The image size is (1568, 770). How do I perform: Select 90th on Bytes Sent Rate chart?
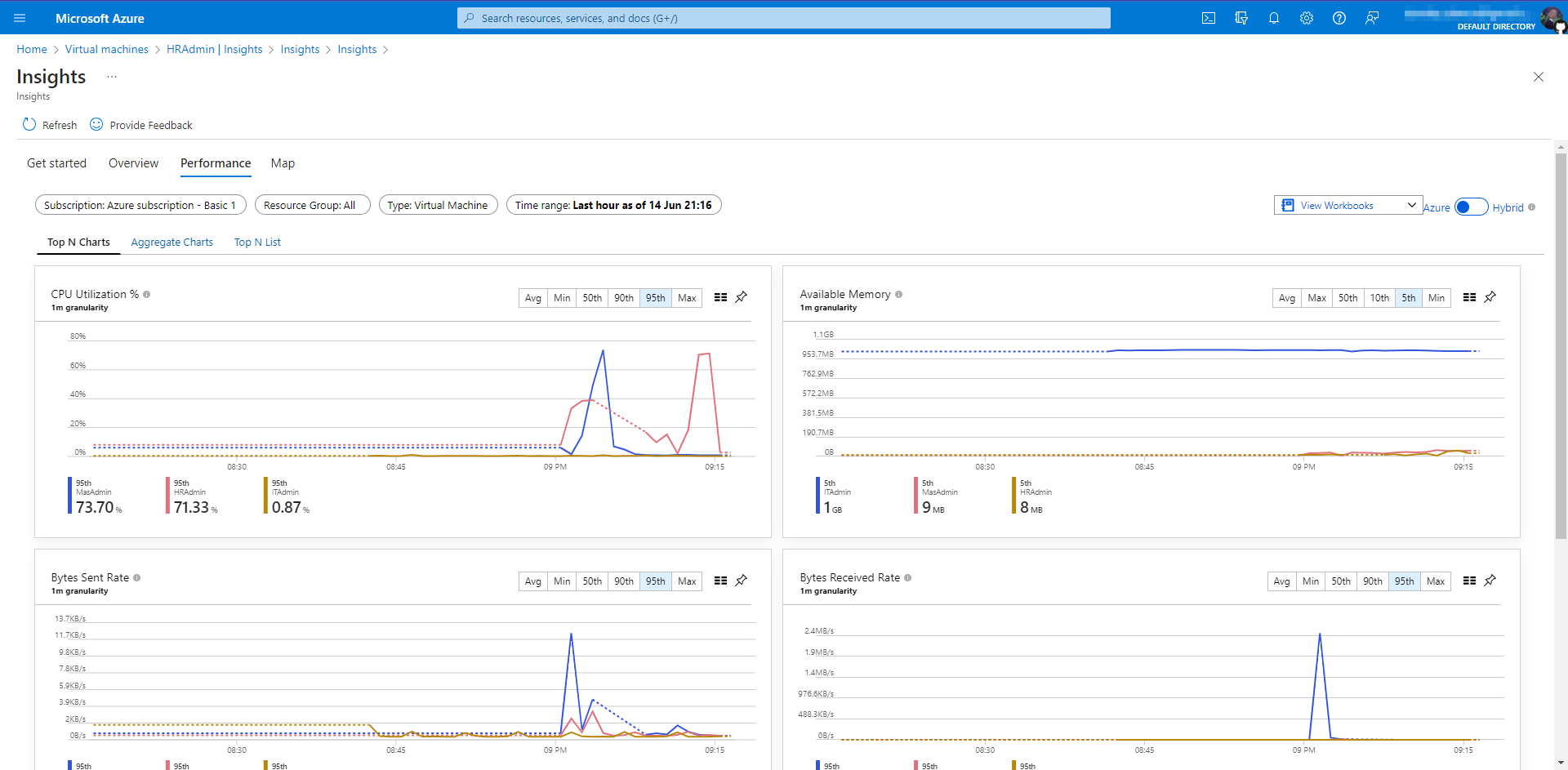tap(624, 581)
